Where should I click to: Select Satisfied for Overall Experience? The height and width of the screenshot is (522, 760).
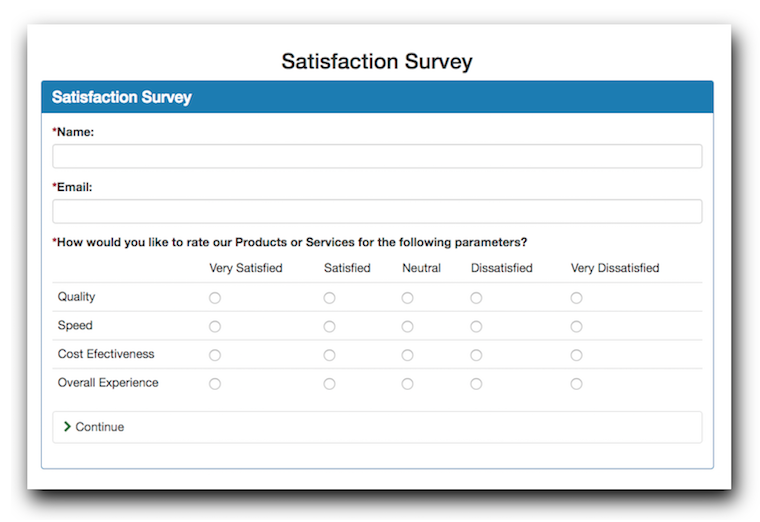pos(330,384)
